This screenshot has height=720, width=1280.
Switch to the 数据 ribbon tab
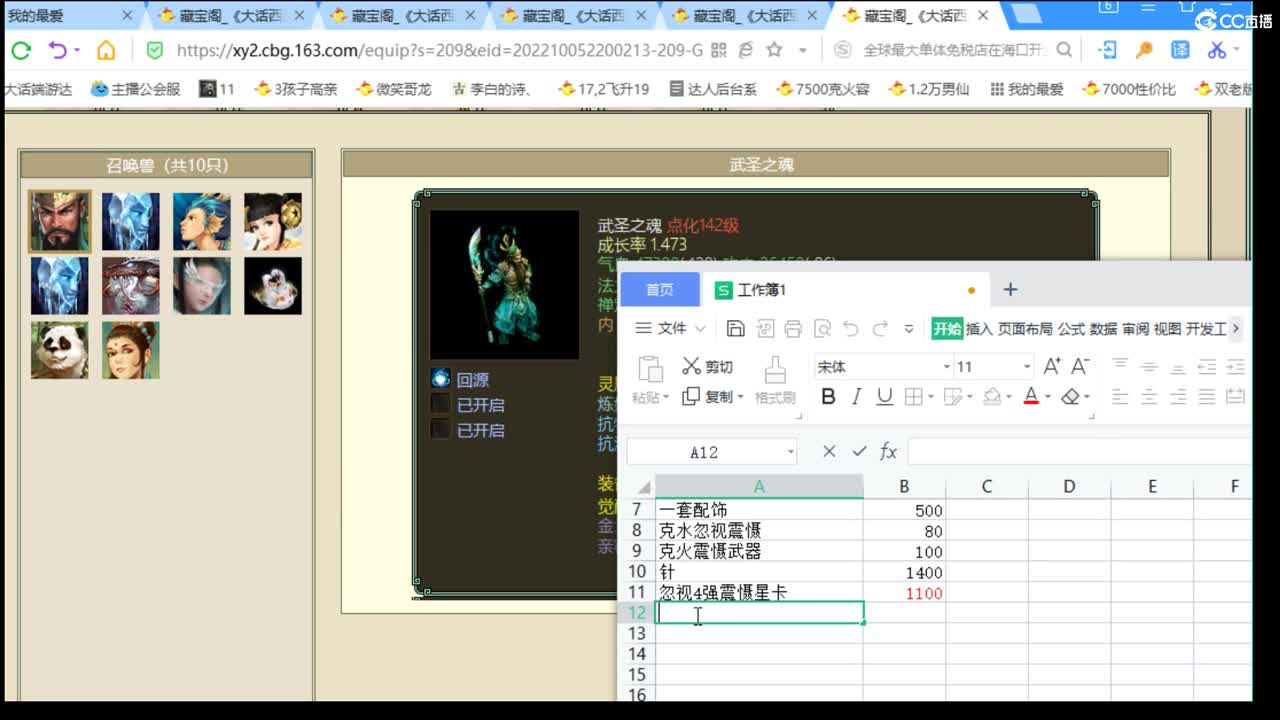point(1103,328)
